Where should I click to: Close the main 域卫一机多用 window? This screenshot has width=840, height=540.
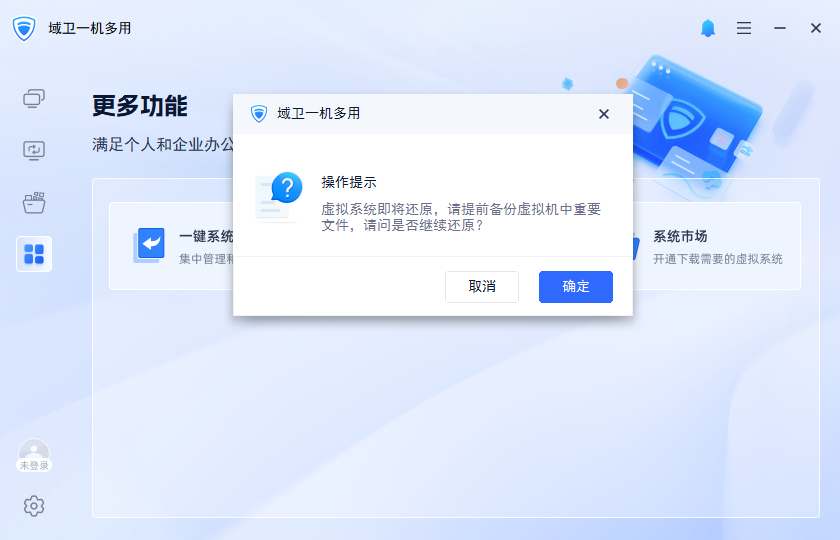coord(815,28)
